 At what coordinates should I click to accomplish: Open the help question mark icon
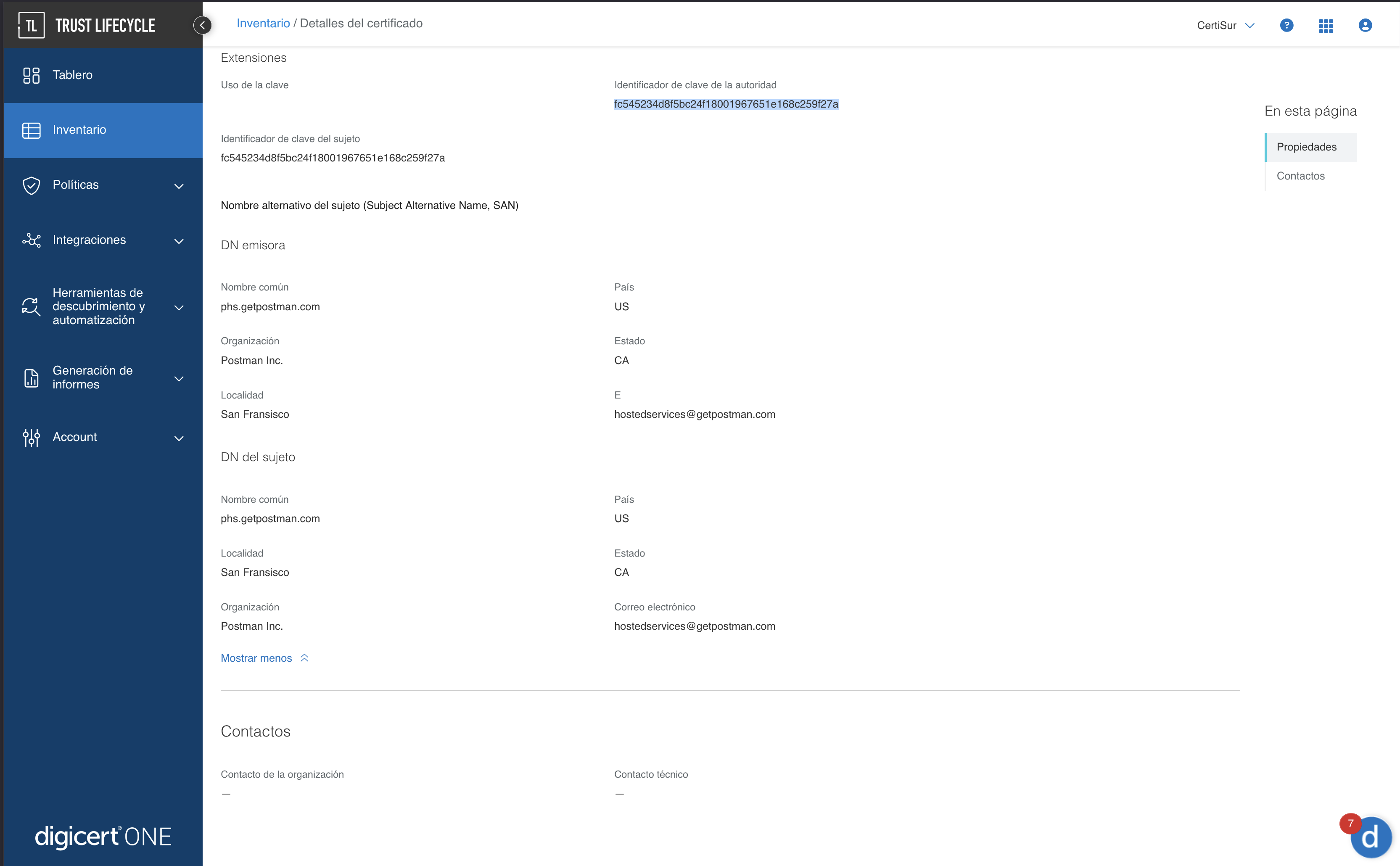coord(1286,25)
